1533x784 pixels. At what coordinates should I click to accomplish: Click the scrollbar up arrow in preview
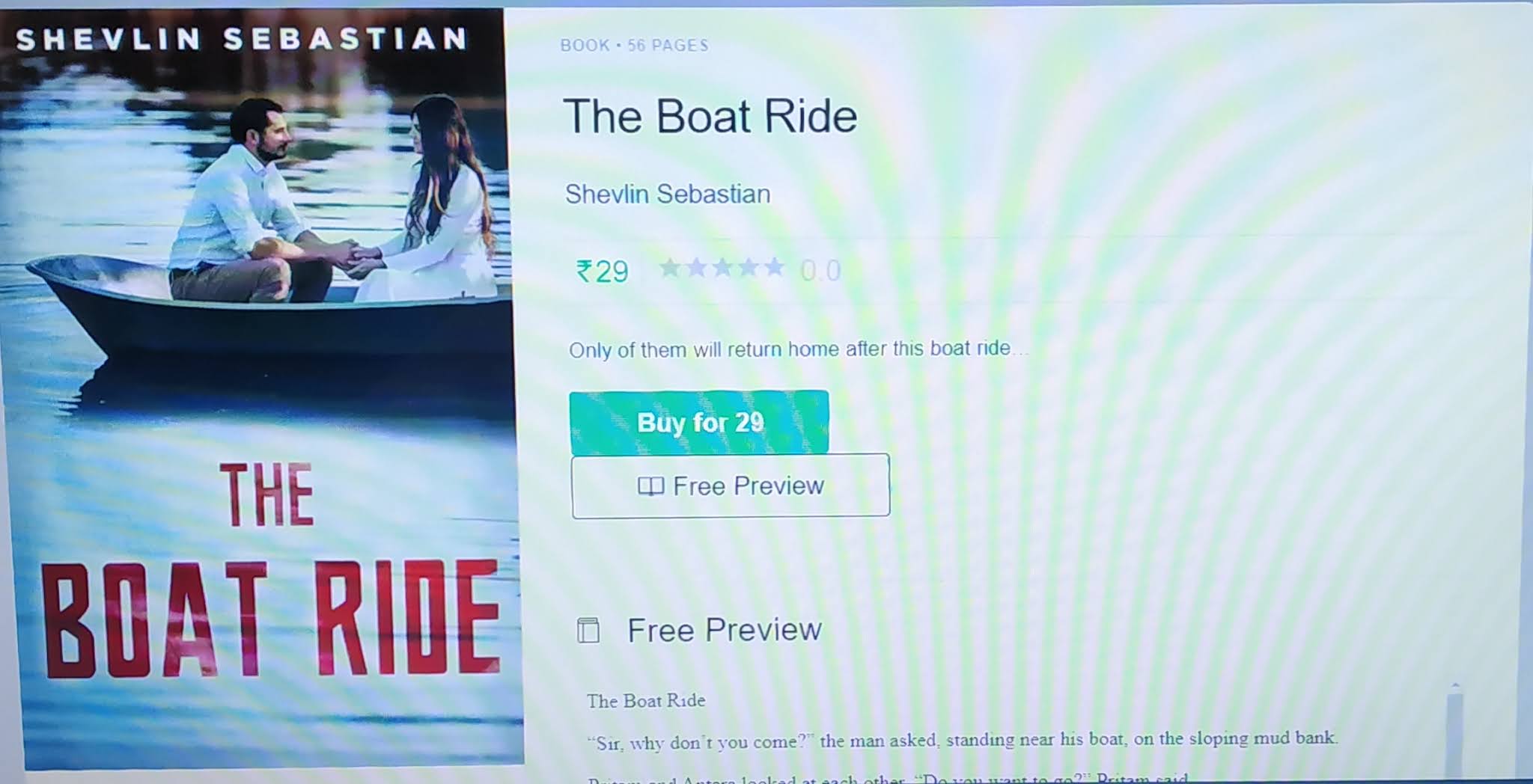point(1455,685)
